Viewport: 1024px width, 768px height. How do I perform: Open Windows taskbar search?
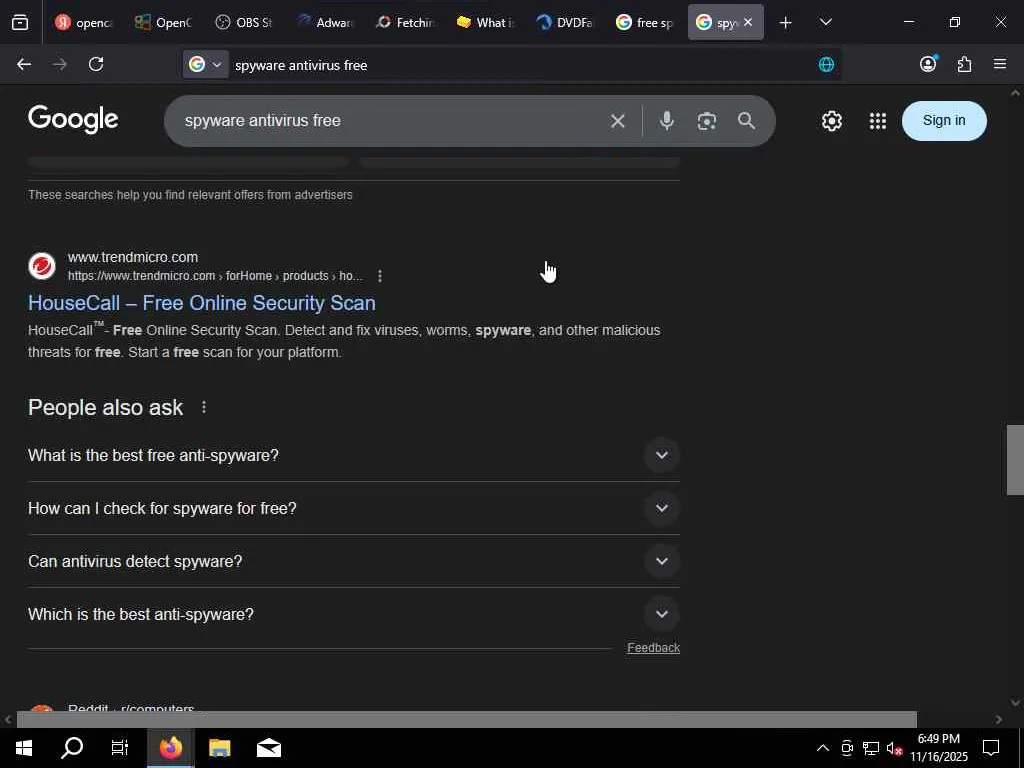tap(72, 748)
